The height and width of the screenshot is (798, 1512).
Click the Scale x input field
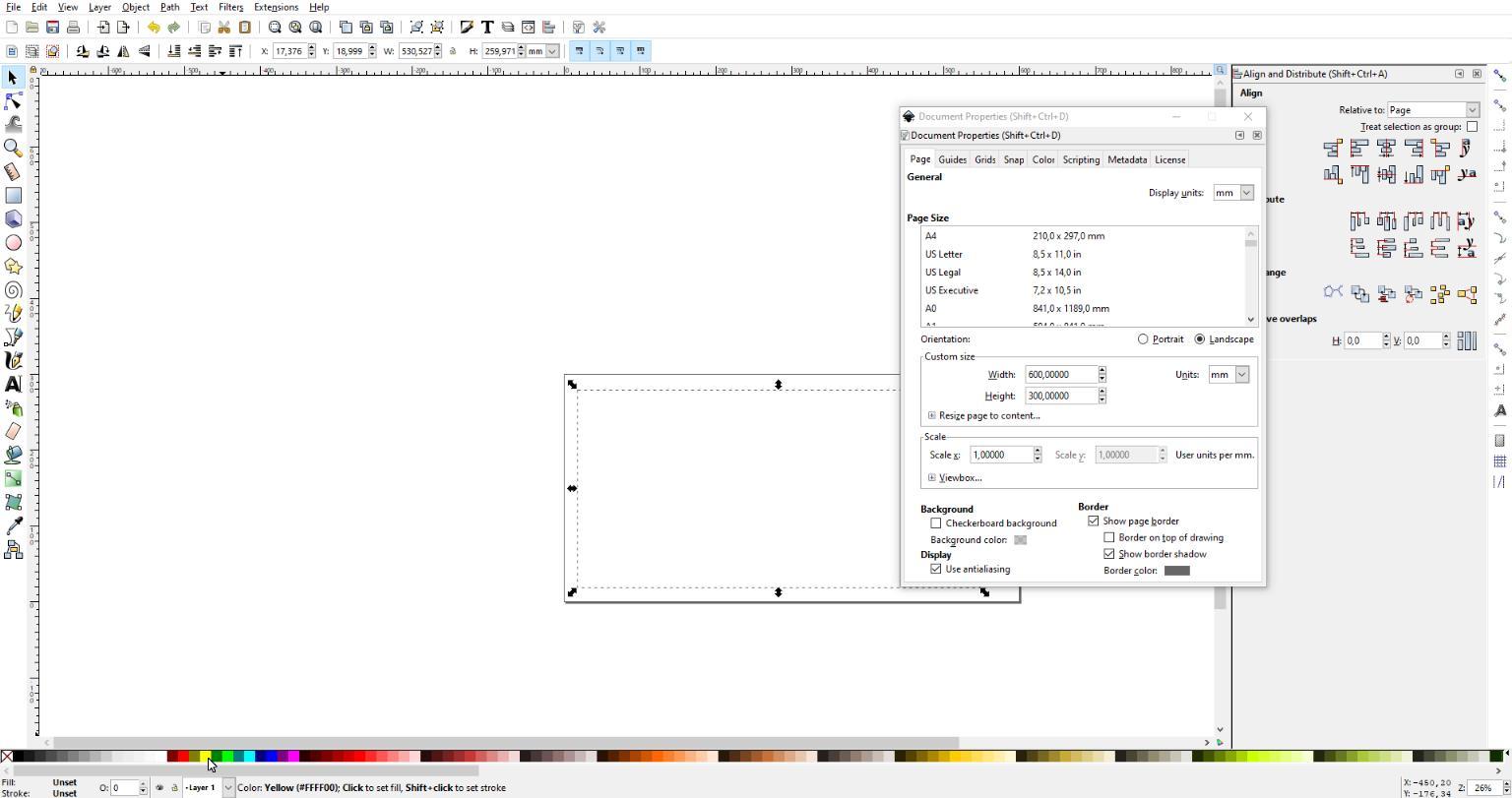click(1001, 456)
